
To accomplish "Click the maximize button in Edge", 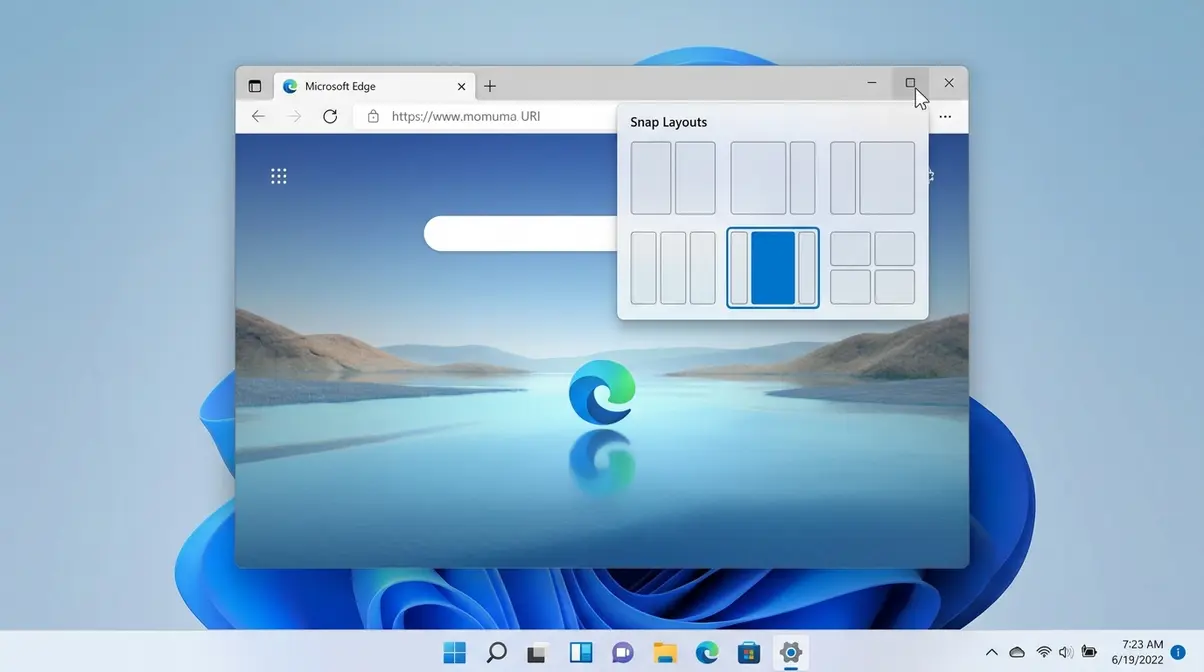I will point(910,83).
